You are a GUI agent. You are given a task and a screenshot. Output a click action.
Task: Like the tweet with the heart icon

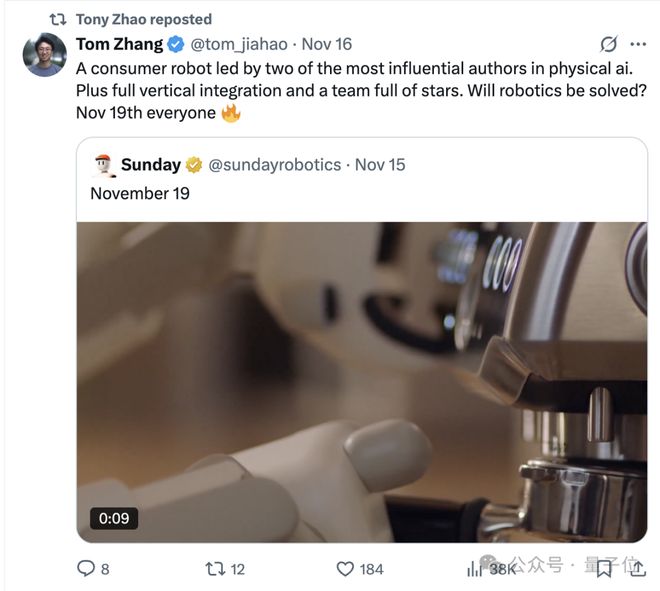(345, 568)
